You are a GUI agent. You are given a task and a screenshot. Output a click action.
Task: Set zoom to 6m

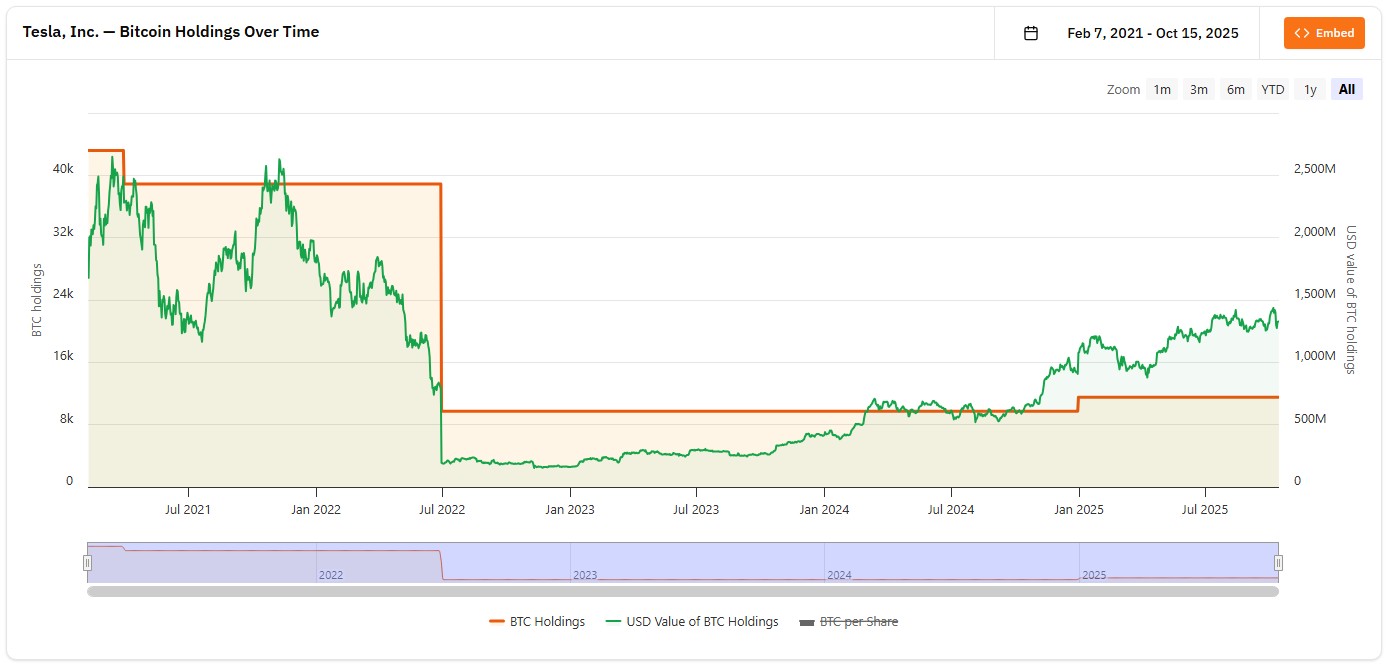(x=1236, y=89)
